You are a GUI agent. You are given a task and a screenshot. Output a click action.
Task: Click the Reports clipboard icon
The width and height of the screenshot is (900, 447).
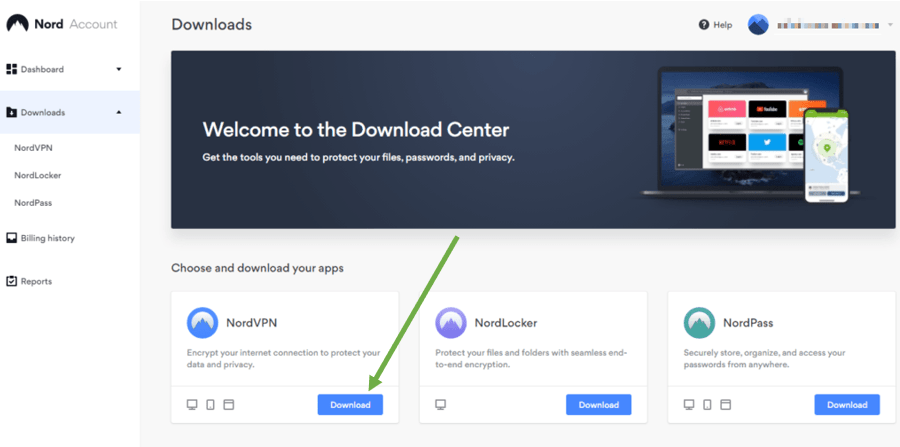(x=11, y=281)
